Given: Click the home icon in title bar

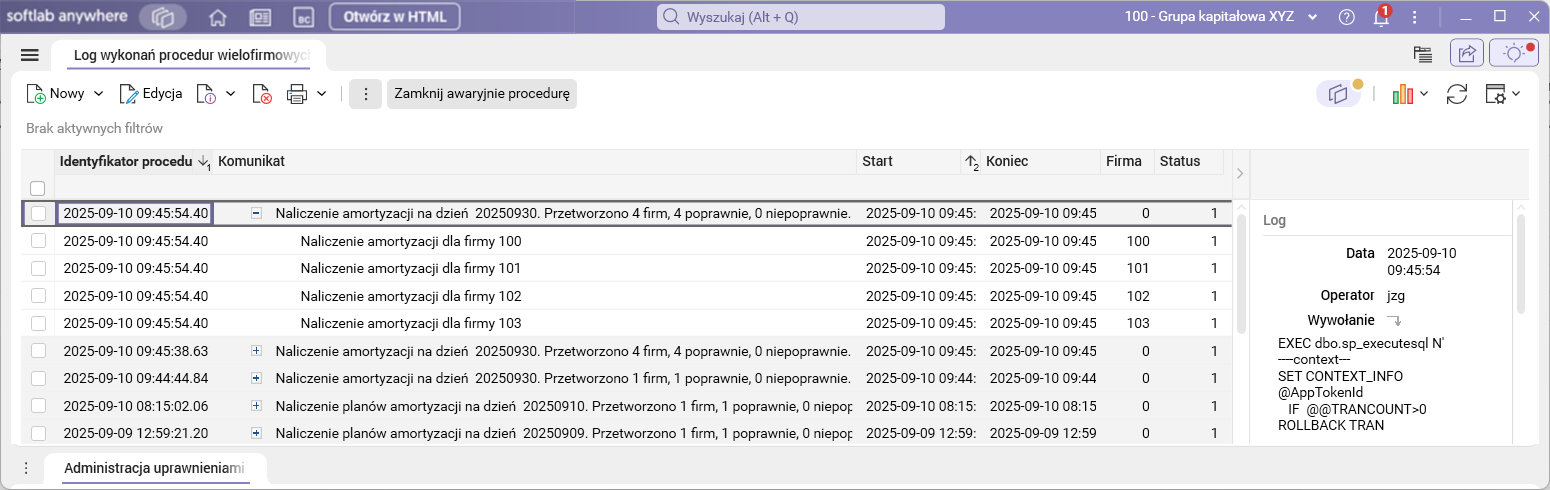Looking at the screenshot, I should 217,17.
